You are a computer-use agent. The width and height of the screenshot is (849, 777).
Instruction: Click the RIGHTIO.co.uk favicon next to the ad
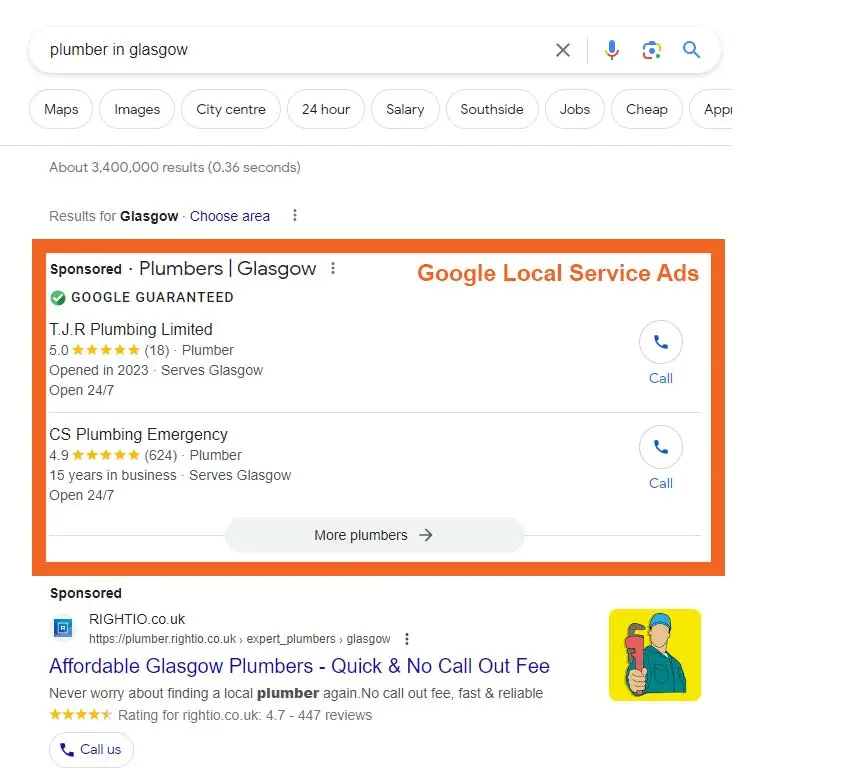click(x=62, y=627)
